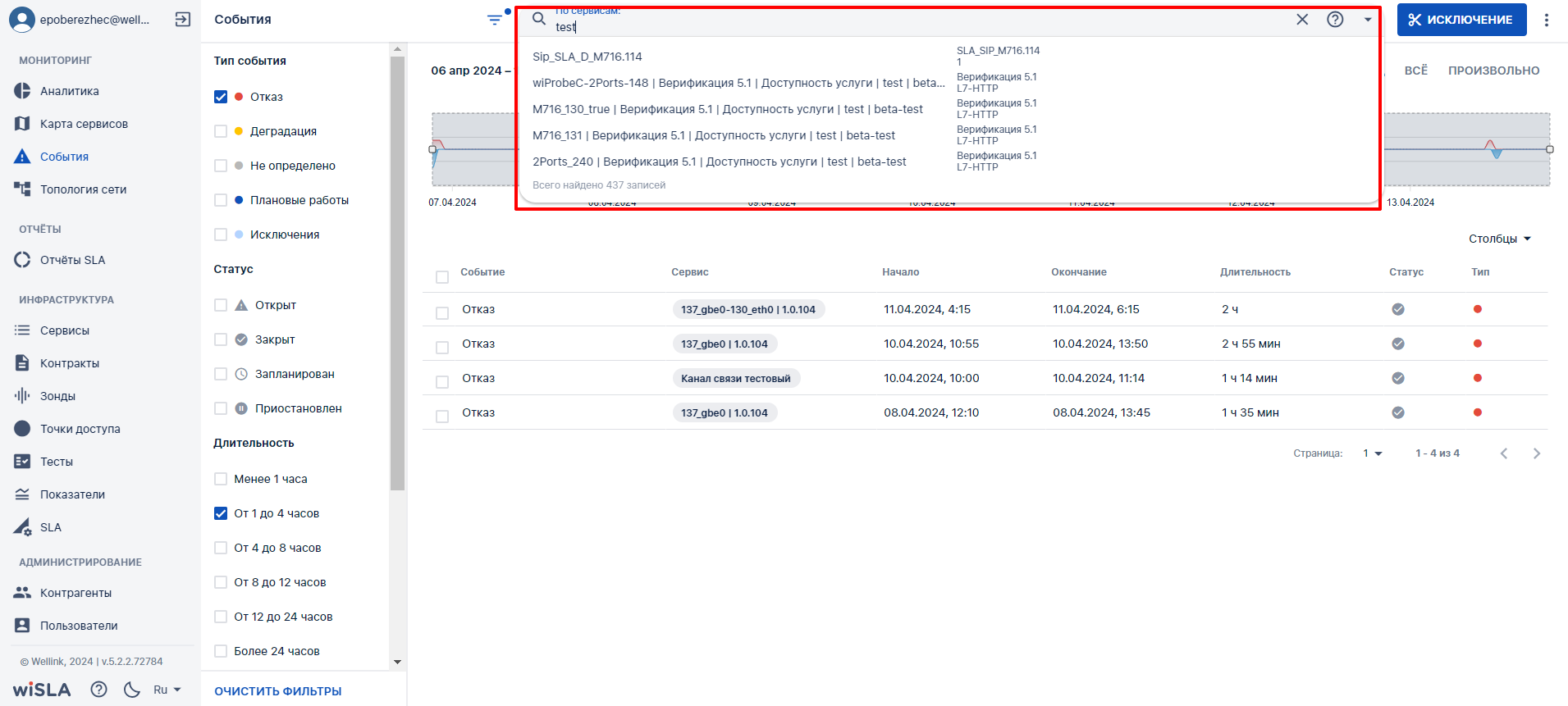Check Не определено event type
1568x706 pixels.
tap(221, 166)
